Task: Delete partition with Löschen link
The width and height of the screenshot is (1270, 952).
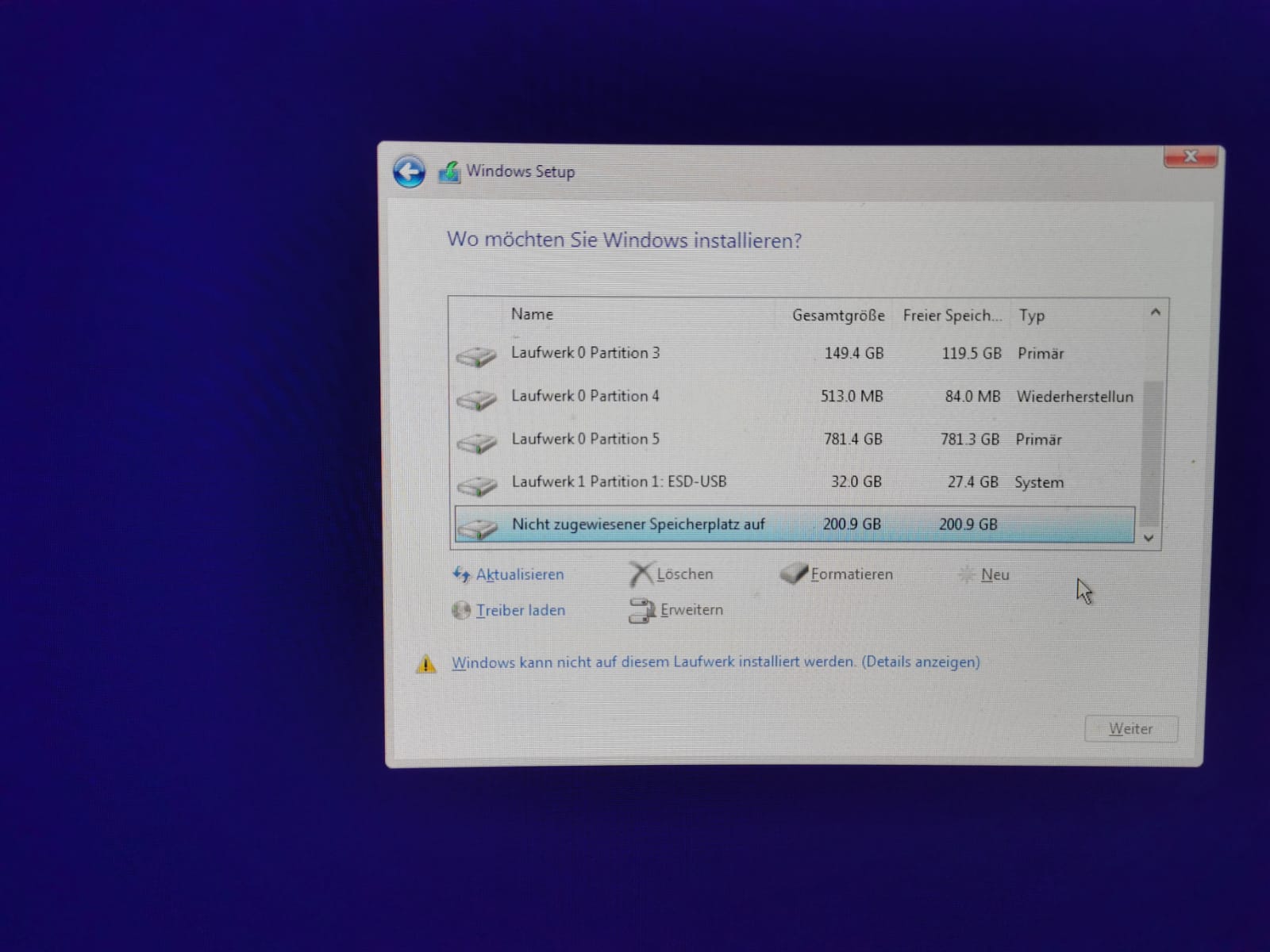Action: 684,574
